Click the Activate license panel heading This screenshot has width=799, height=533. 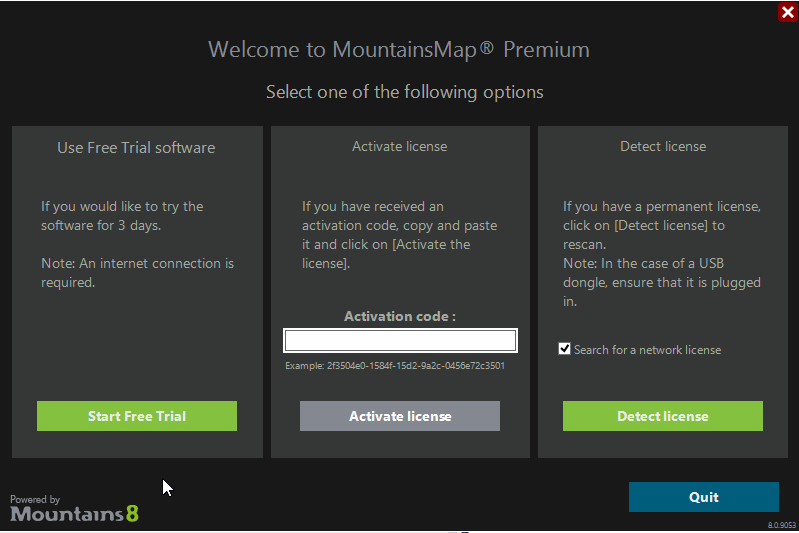click(x=400, y=146)
